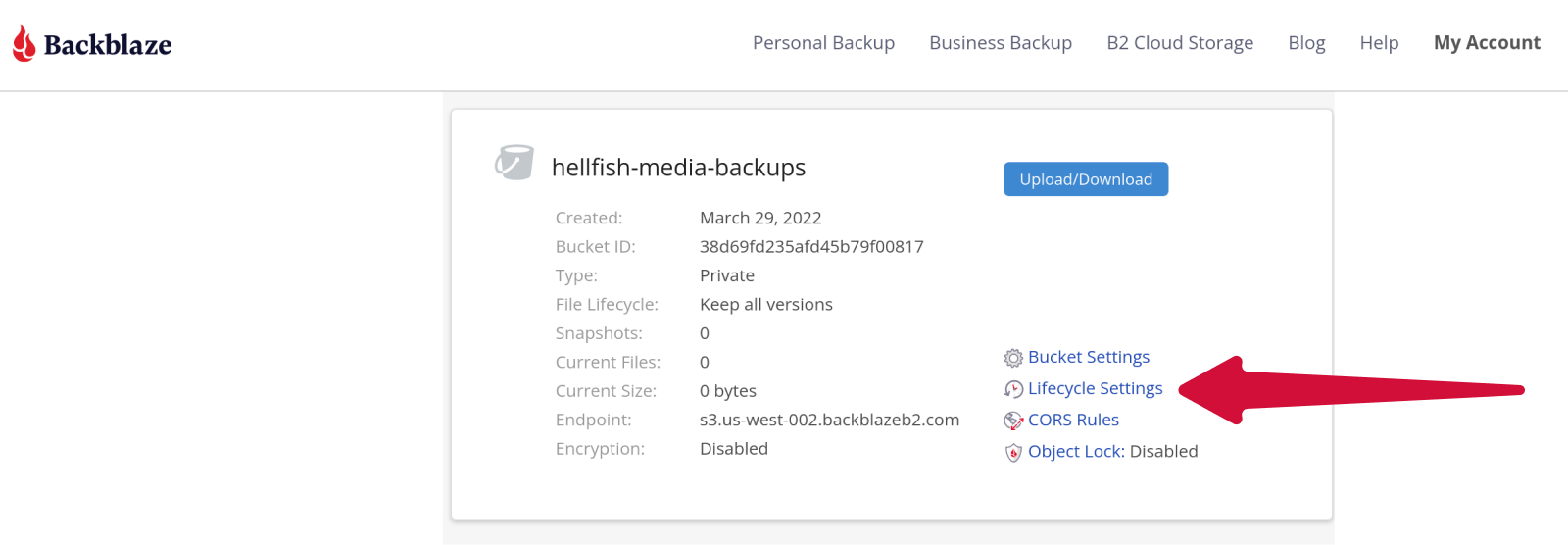1568x545 pixels.
Task: Open the Blog page
Action: coord(1306,43)
